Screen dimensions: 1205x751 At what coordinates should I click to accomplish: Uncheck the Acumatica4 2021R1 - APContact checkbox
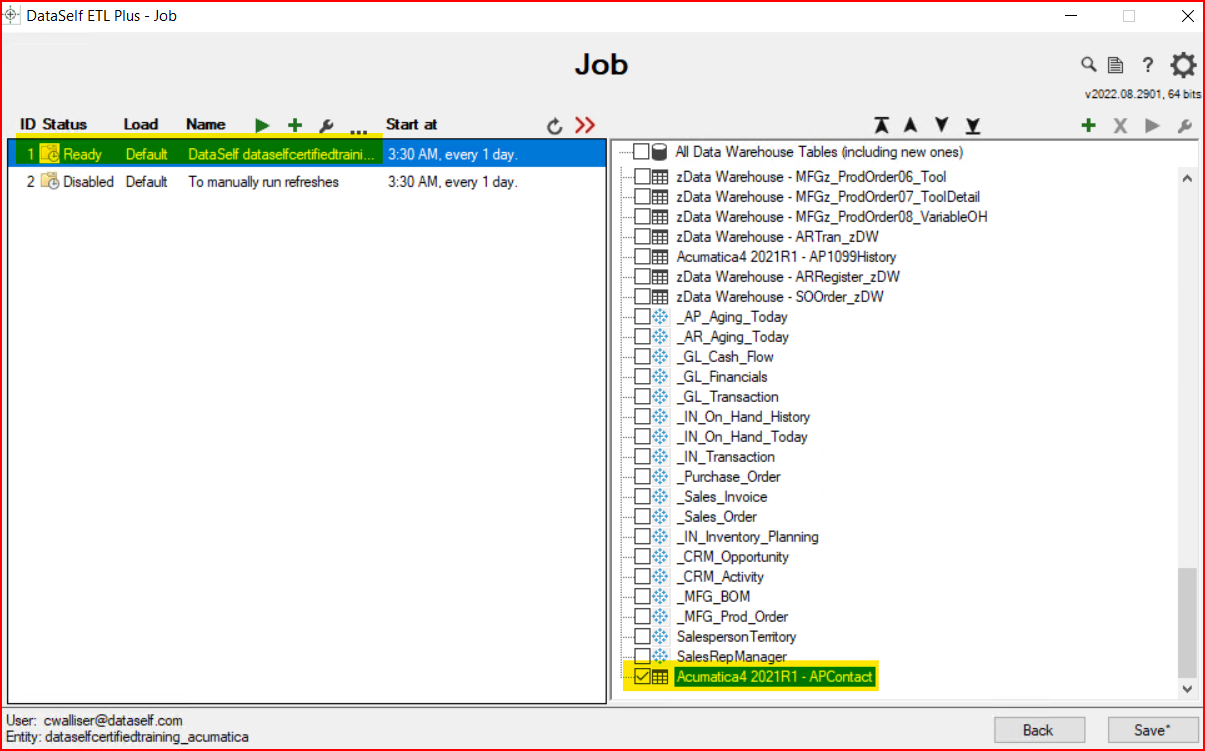[x=642, y=677]
